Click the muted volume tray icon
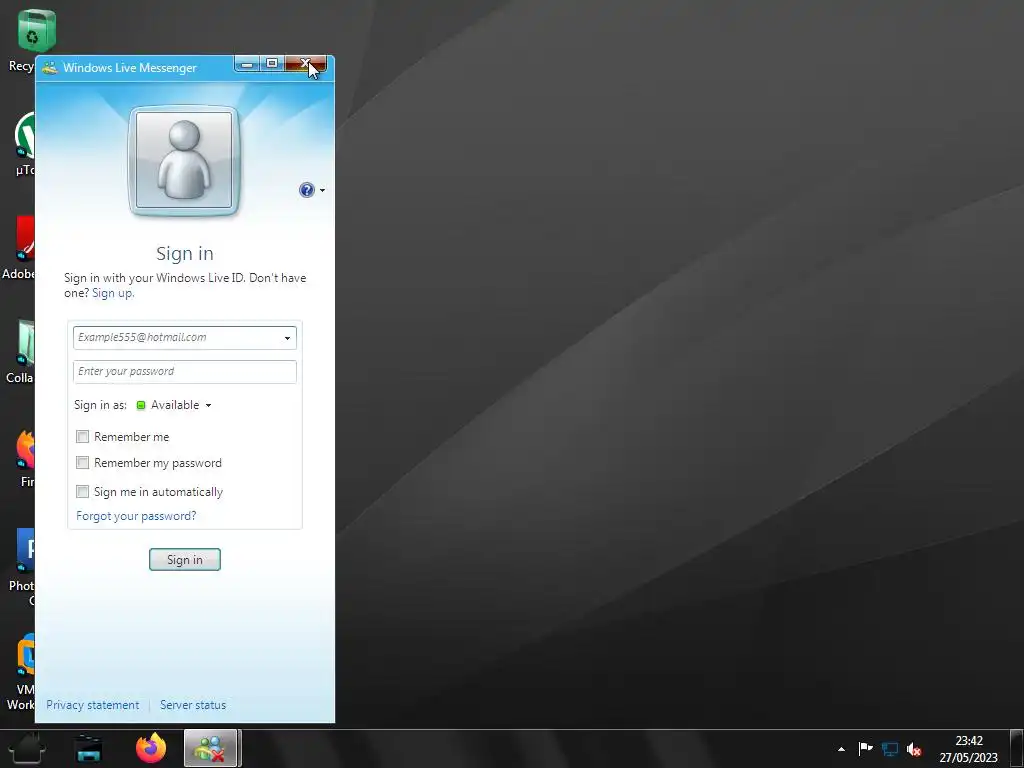 (x=914, y=749)
